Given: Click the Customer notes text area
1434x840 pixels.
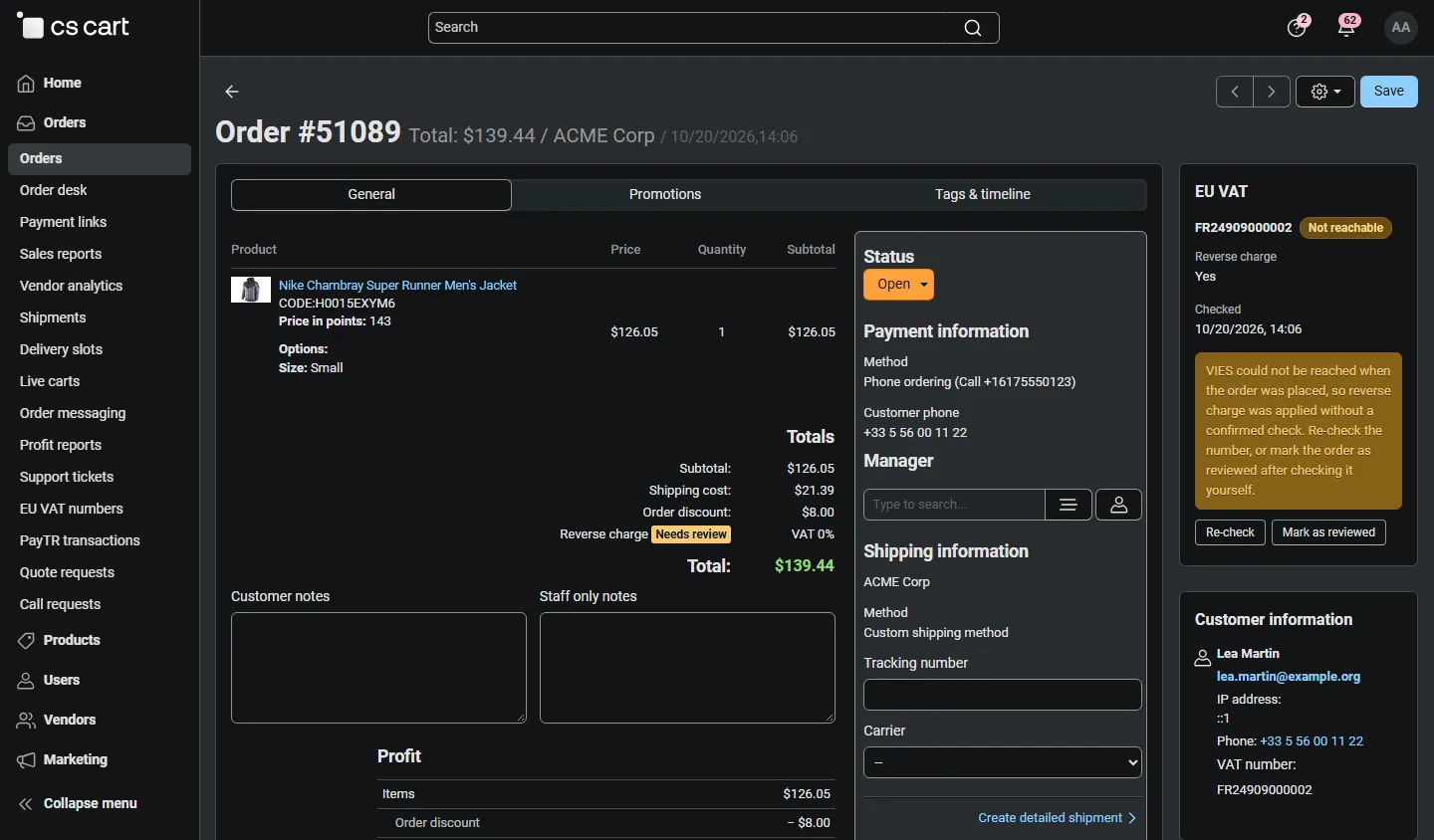Looking at the screenshot, I should tap(378, 668).
